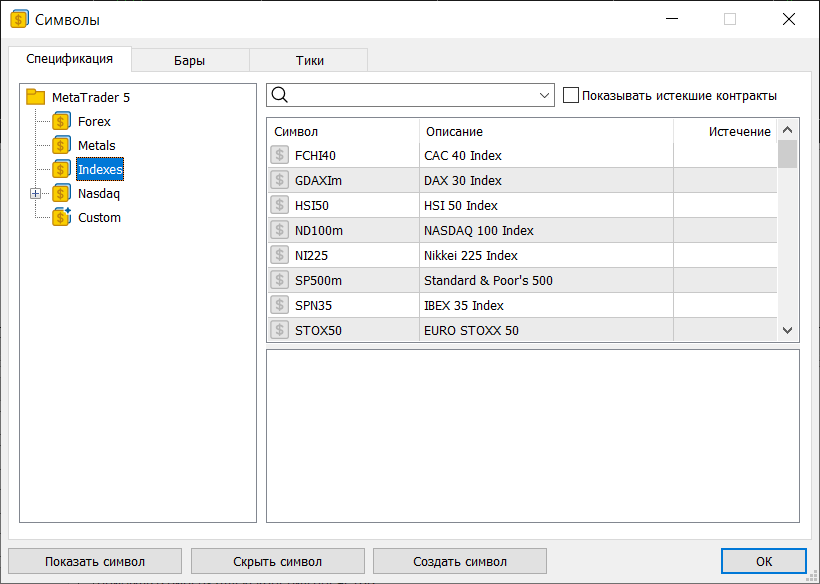This screenshot has width=820, height=584.
Task: Click the Custom group icon
Action: (x=61, y=217)
